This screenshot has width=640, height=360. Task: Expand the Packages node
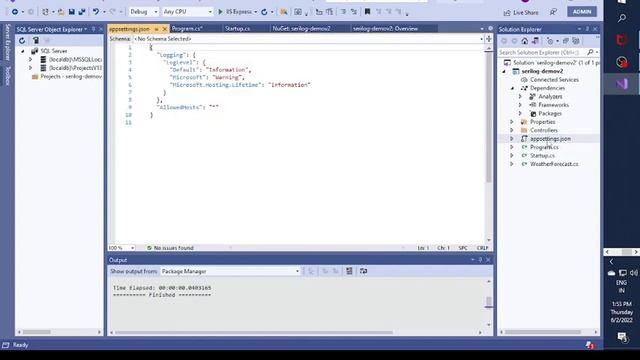point(520,113)
